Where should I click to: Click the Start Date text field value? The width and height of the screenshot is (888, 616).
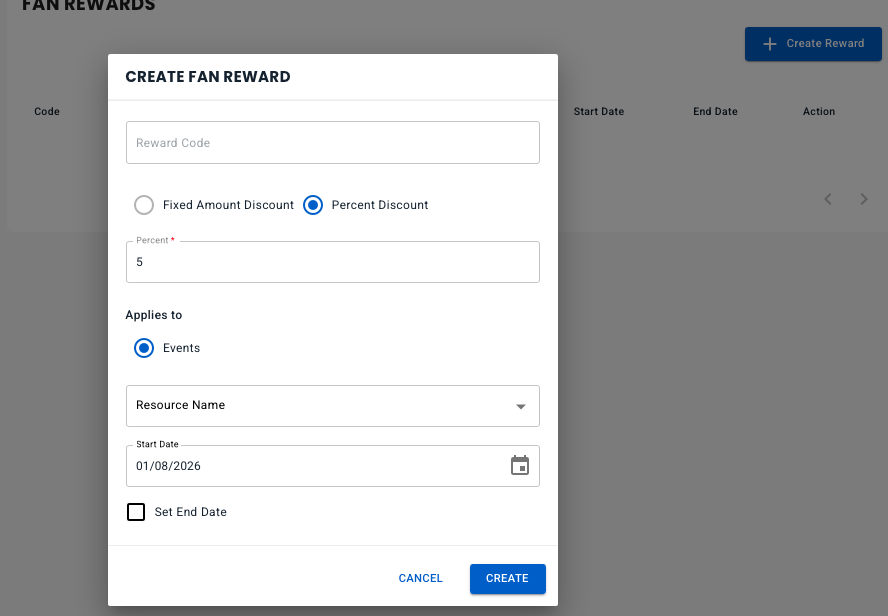click(300, 466)
